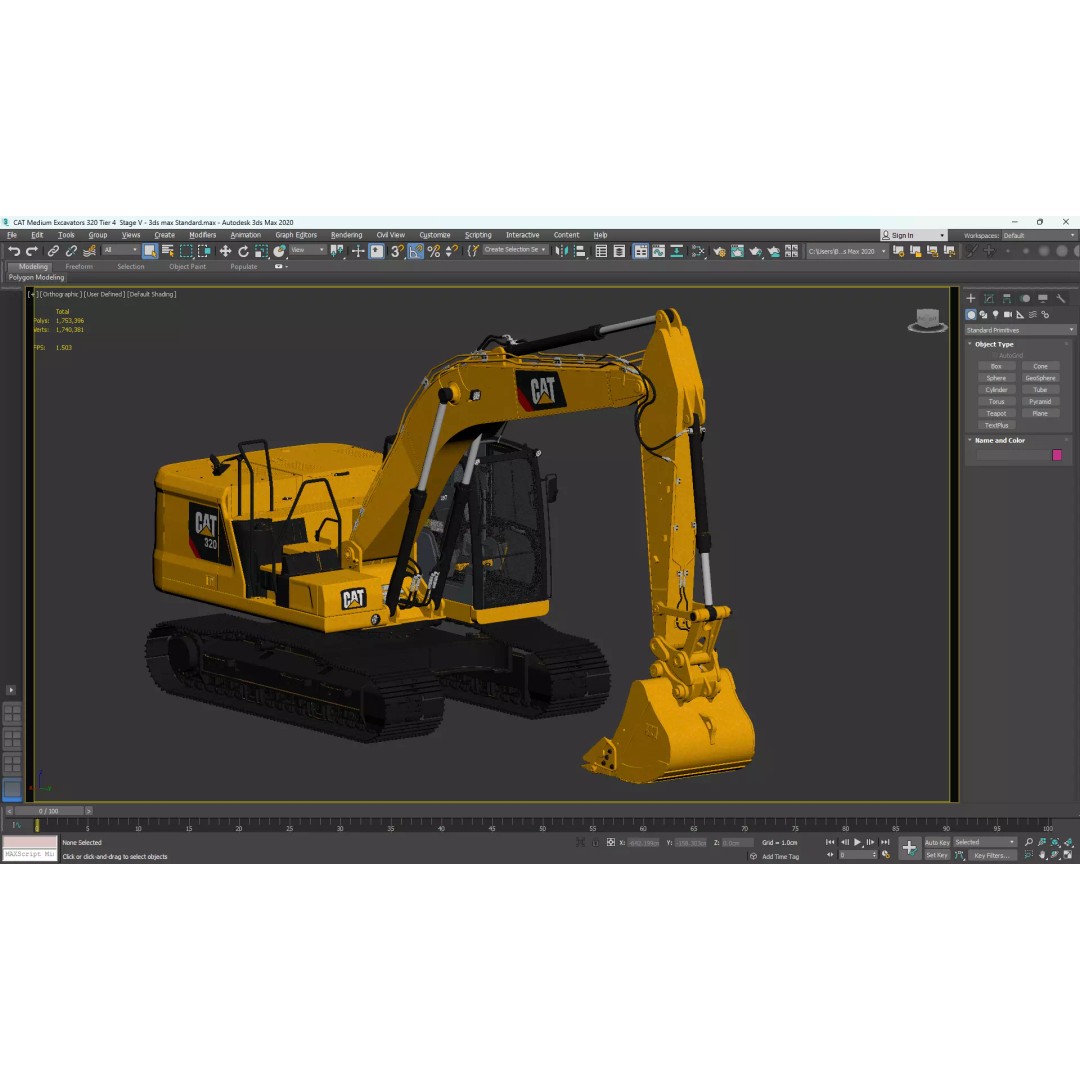This screenshot has height=1080, width=1080.
Task: Click the Bind to Space Warp icon
Action: [x=90, y=251]
